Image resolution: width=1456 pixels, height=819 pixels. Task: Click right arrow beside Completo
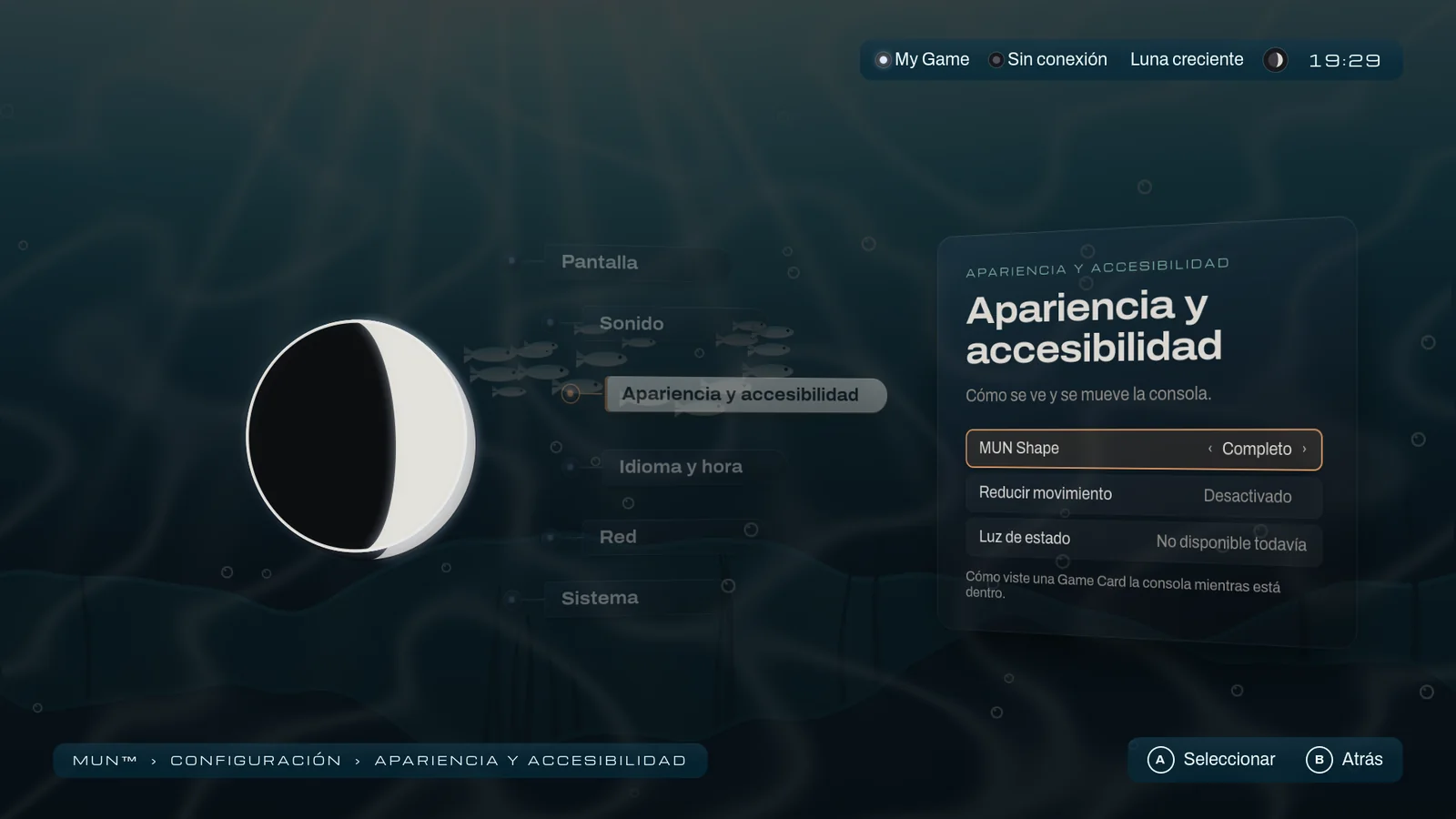tap(1304, 450)
